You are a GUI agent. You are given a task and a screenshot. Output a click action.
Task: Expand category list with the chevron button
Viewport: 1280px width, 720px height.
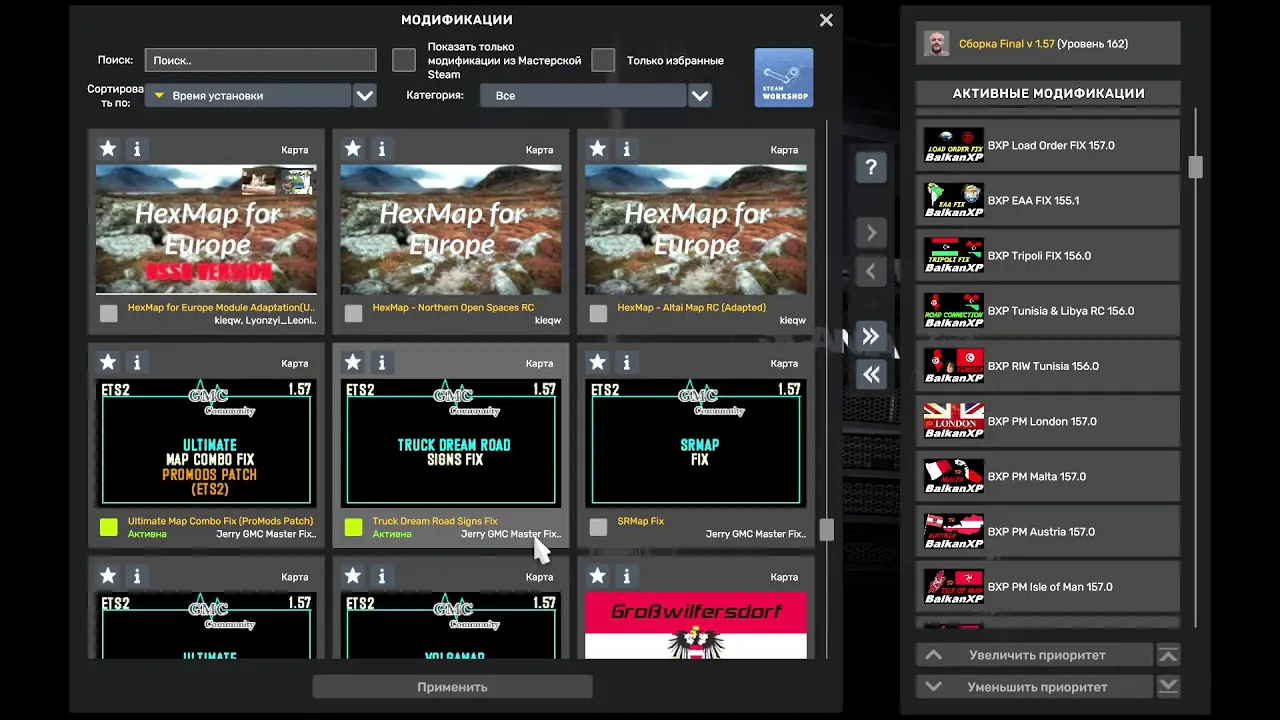click(700, 96)
